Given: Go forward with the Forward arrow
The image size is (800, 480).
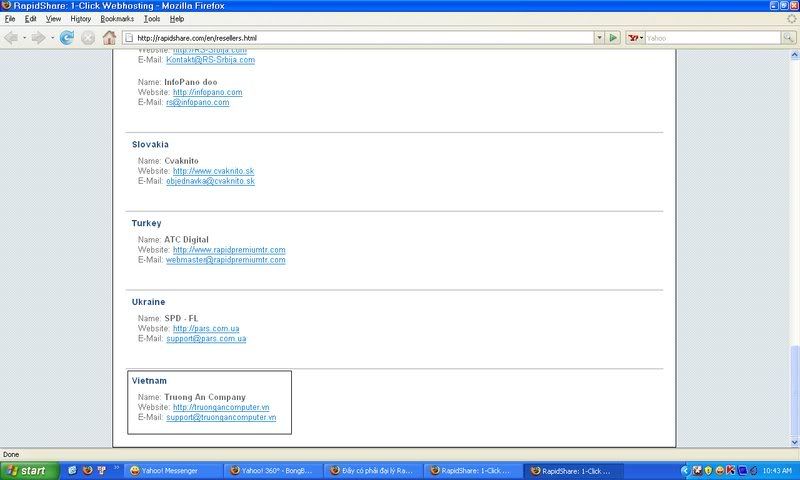Looking at the screenshot, I should [38, 38].
